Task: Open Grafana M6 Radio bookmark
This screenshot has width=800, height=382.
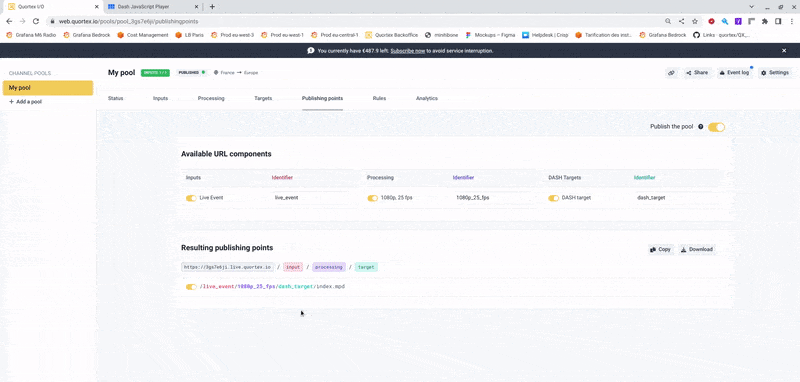Action: coord(31,35)
